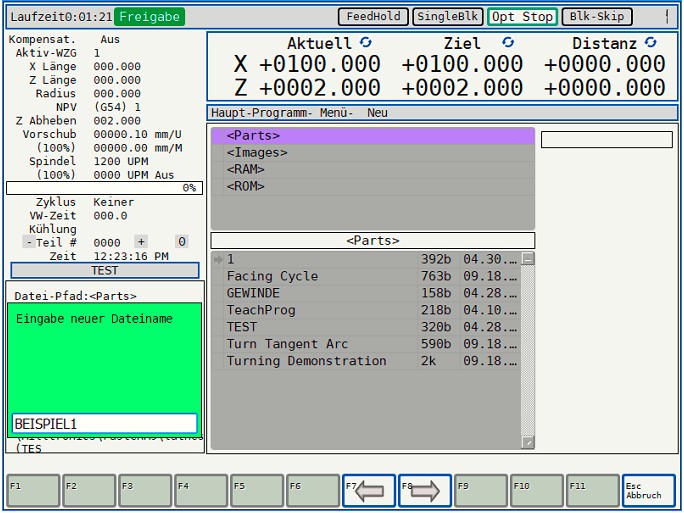
Task: Click the F5 softkey
Action: coord(257,490)
